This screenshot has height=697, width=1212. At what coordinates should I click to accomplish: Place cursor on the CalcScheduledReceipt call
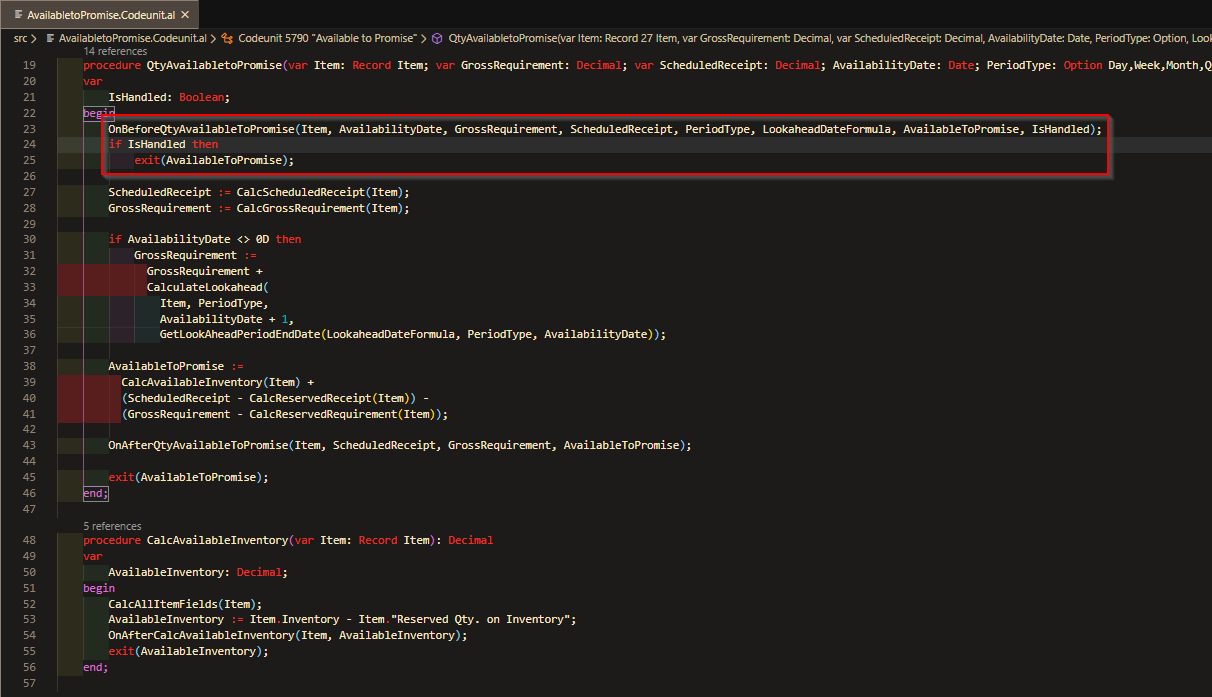tap(302, 191)
